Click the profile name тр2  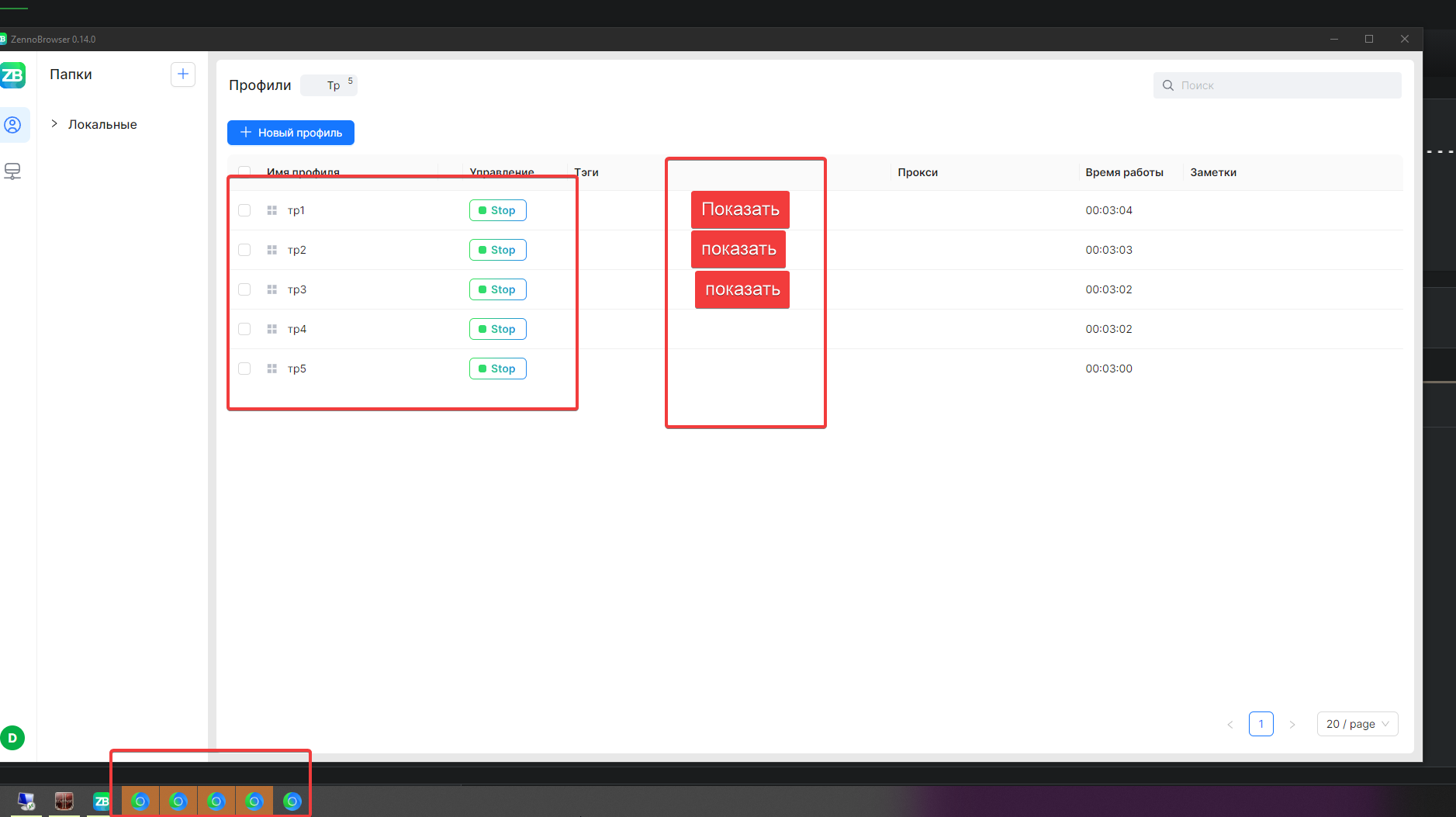[x=297, y=250]
